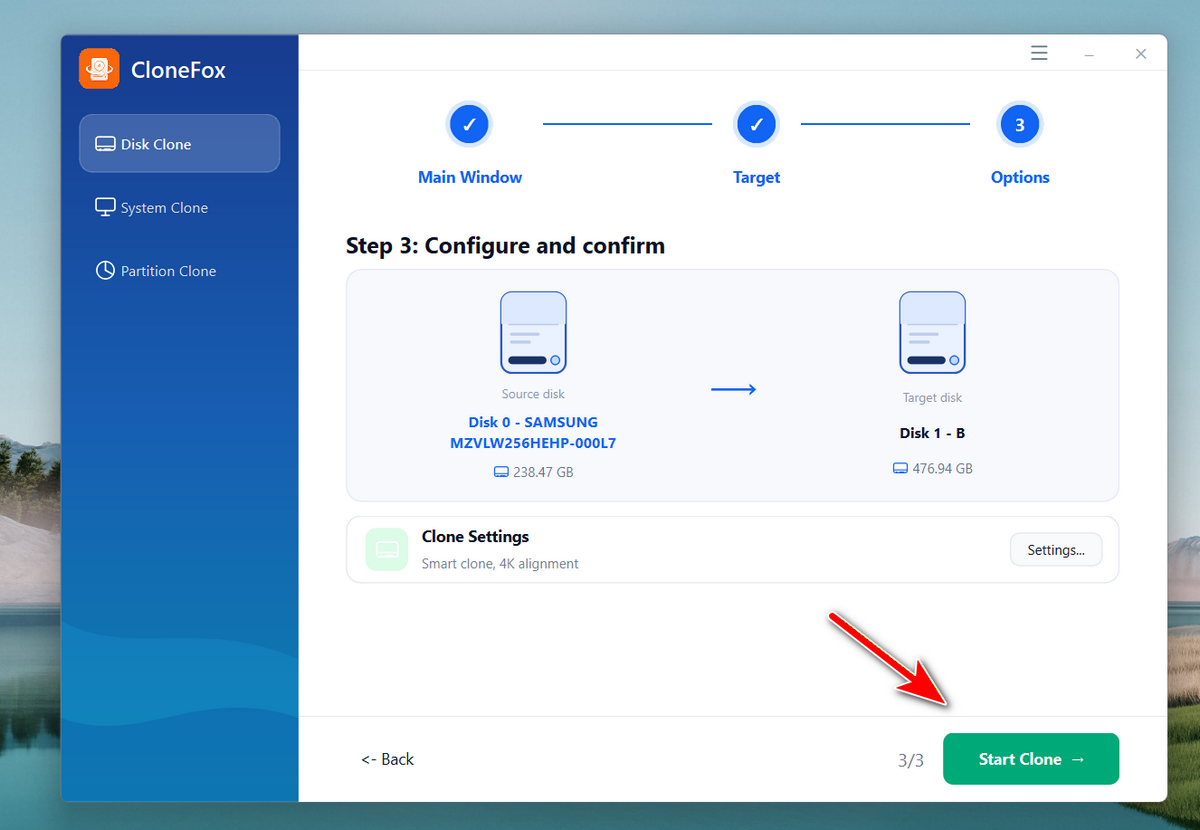Click the source disk drive icon
The image size is (1200, 830).
click(533, 332)
